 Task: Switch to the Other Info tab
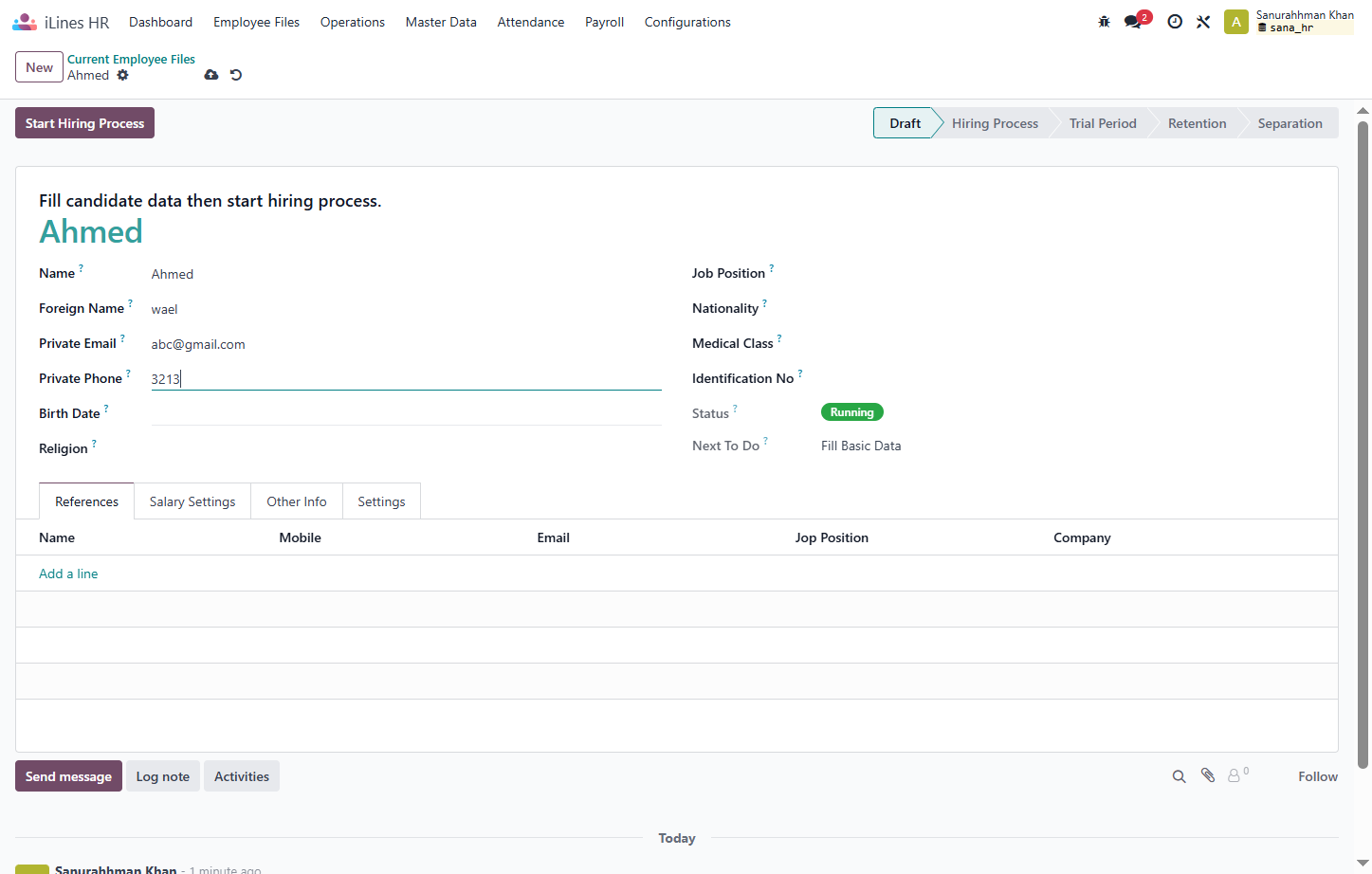pos(297,501)
